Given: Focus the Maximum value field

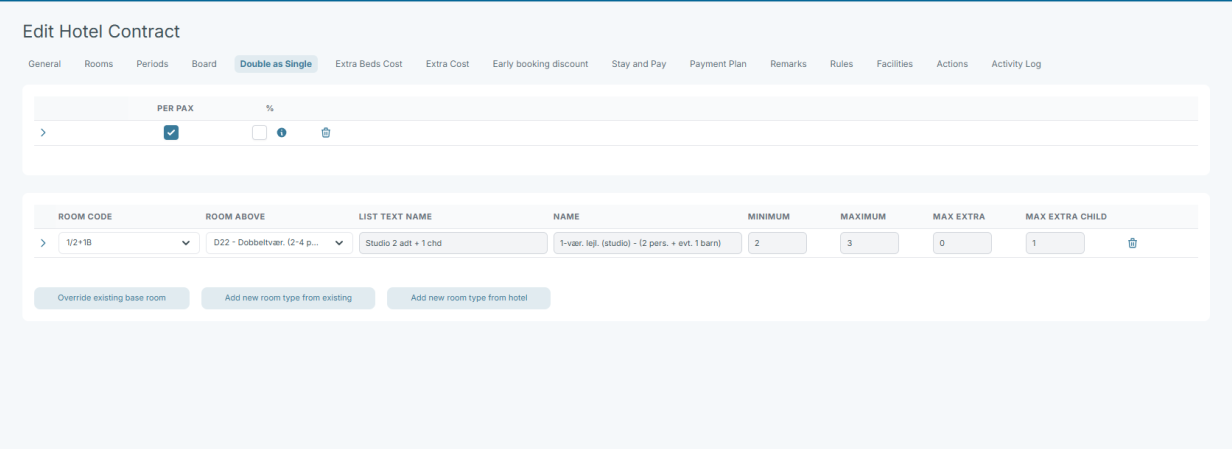Looking at the screenshot, I should tap(869, 243).
